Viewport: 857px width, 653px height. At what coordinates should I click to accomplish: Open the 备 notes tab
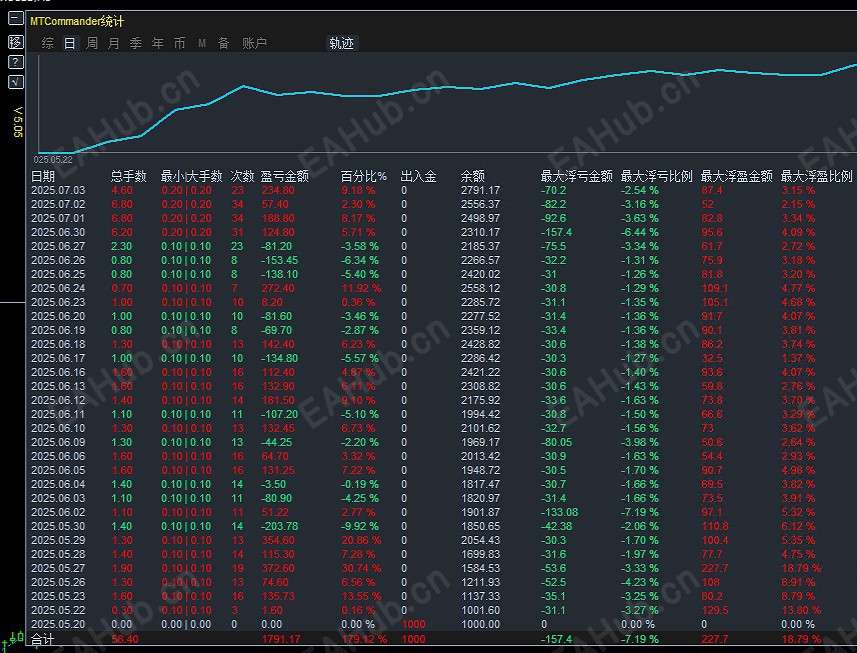[223, 43]
